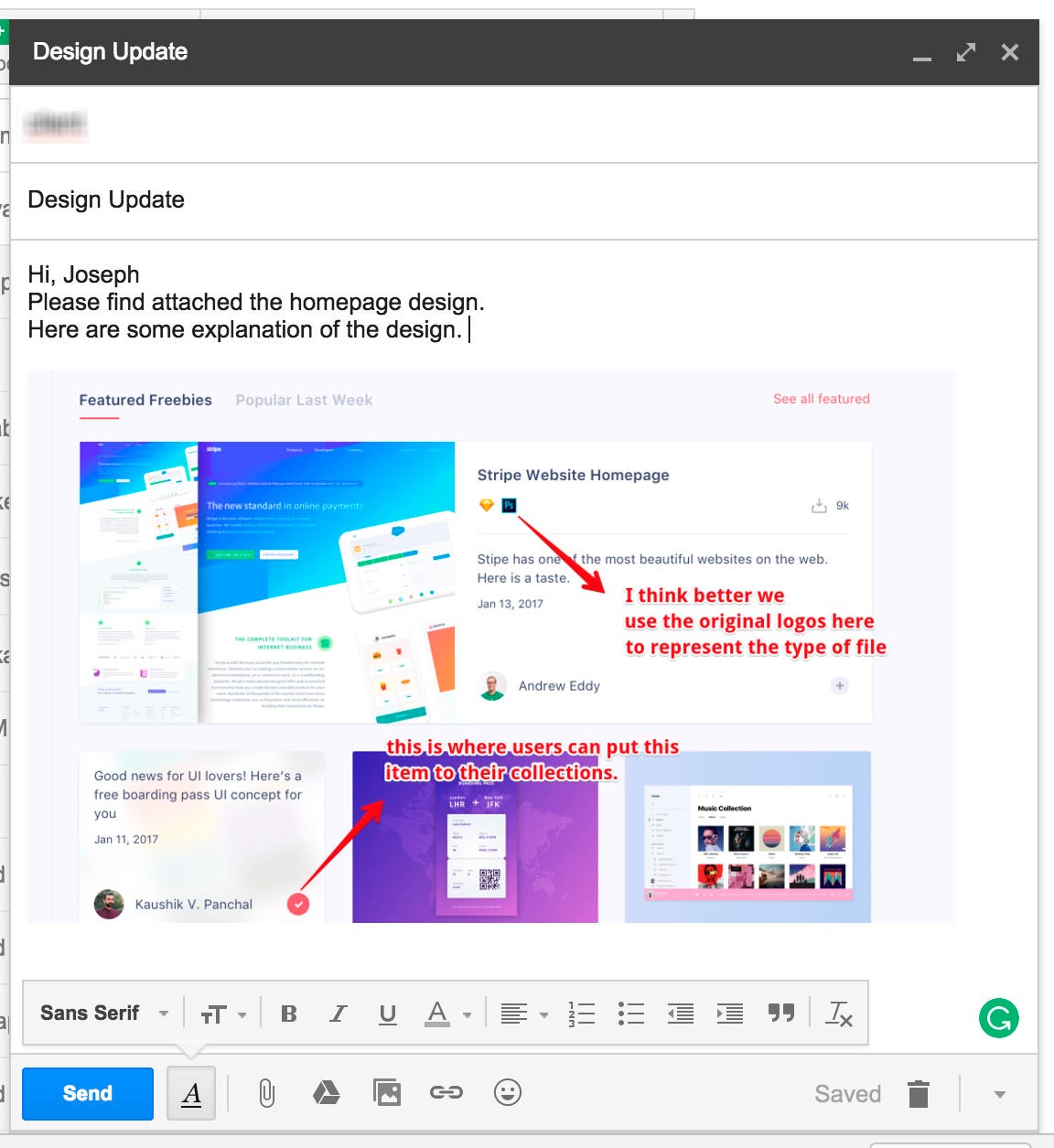Insert files using Google Drive
The height and width of the screenshot is (1148, 1054).
(327, 1092)
